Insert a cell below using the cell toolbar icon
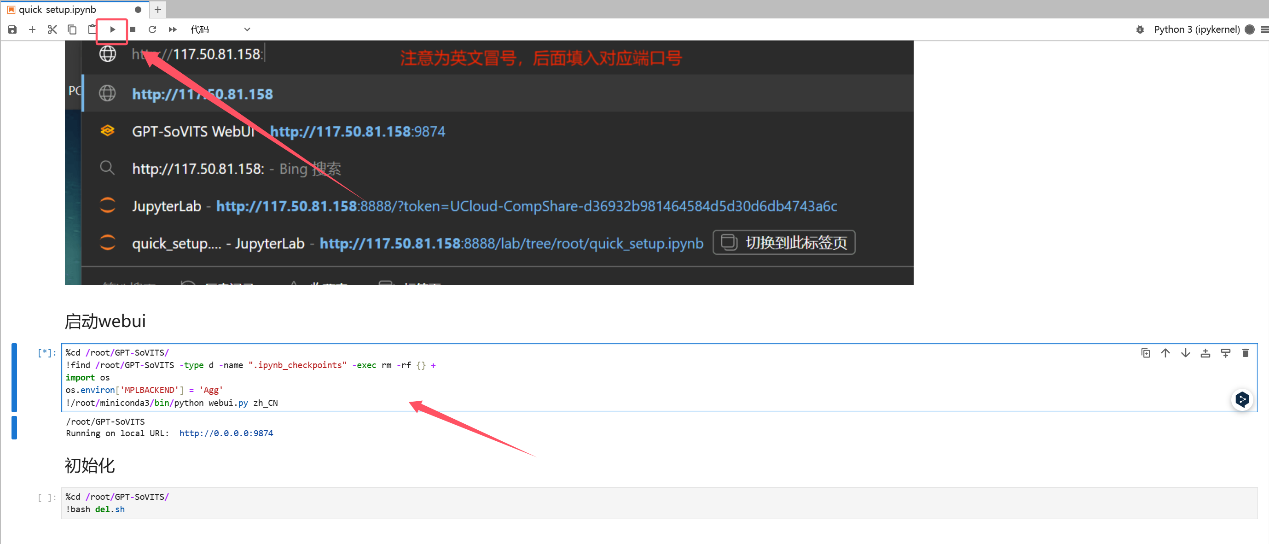This screenshot has width=1269, height=544. (1226, 353)
